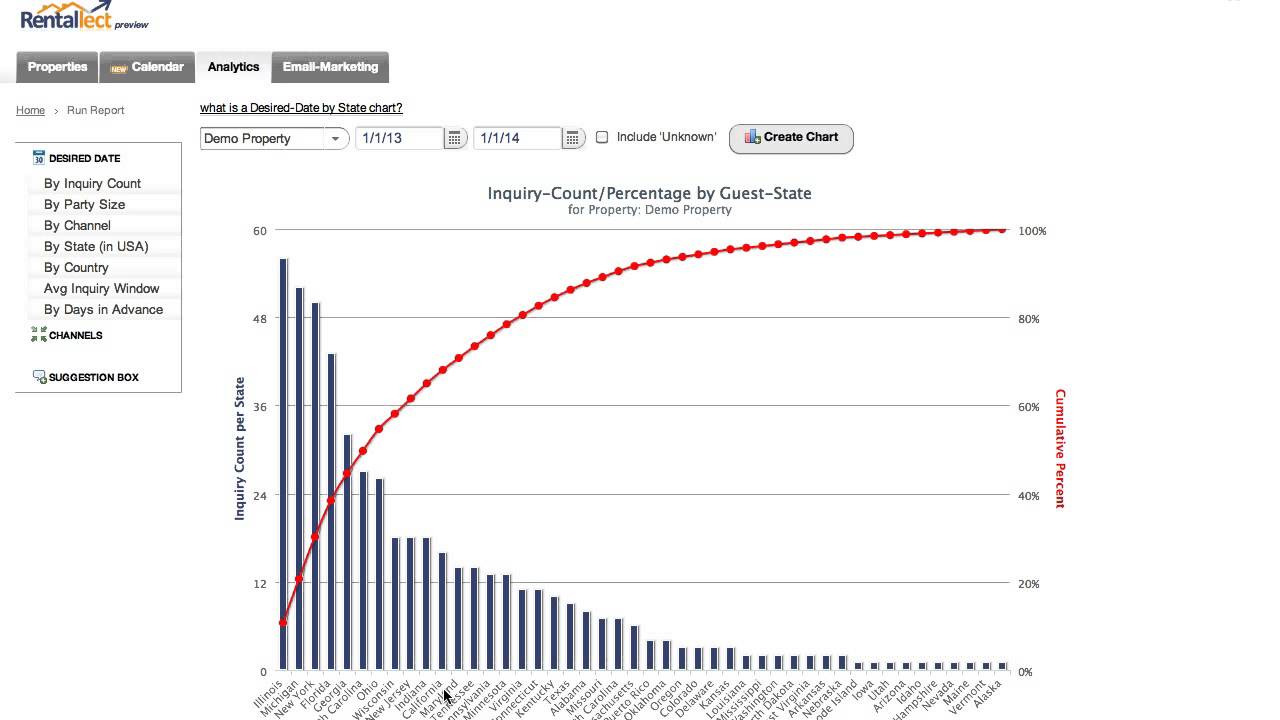Click the chart title Inquiry-Count/Percentage by Guest-State
The height and width of the screenshot is (720, 1280).
pyautogui.click(x=650, y=193)
